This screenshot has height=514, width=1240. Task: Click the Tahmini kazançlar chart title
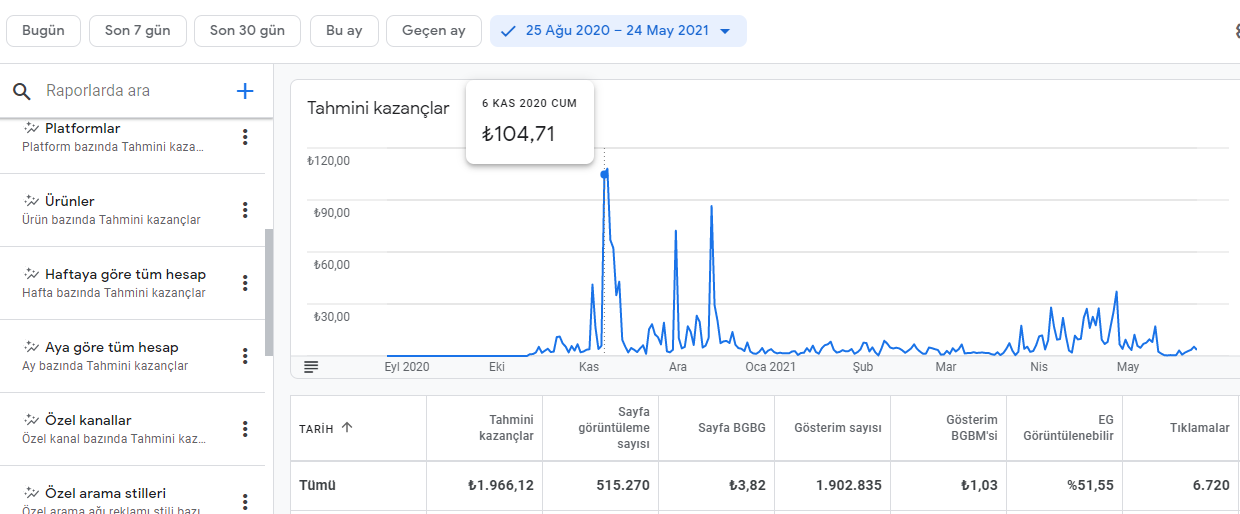pos(378,108)
